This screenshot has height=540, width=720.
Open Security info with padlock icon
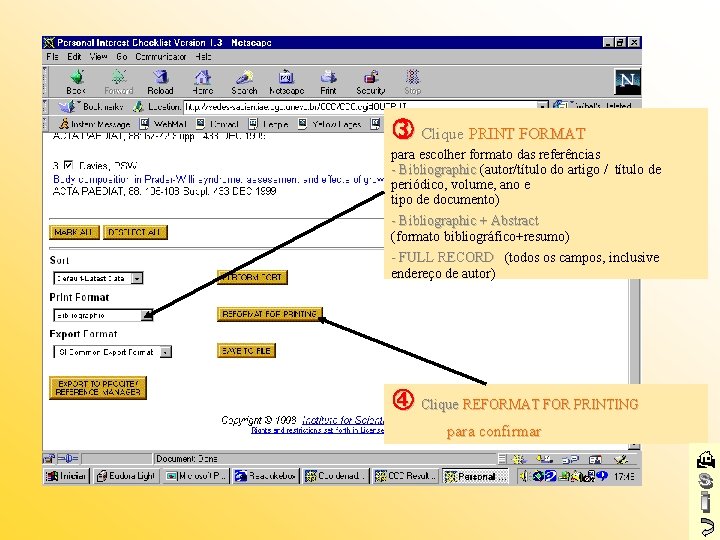(371, 82)
